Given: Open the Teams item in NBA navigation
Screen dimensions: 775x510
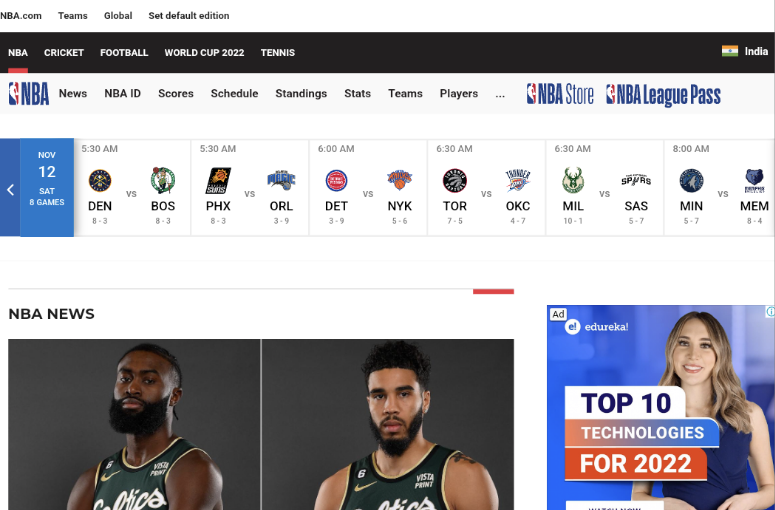Looking at the screenshot, I should pos(405,93).
